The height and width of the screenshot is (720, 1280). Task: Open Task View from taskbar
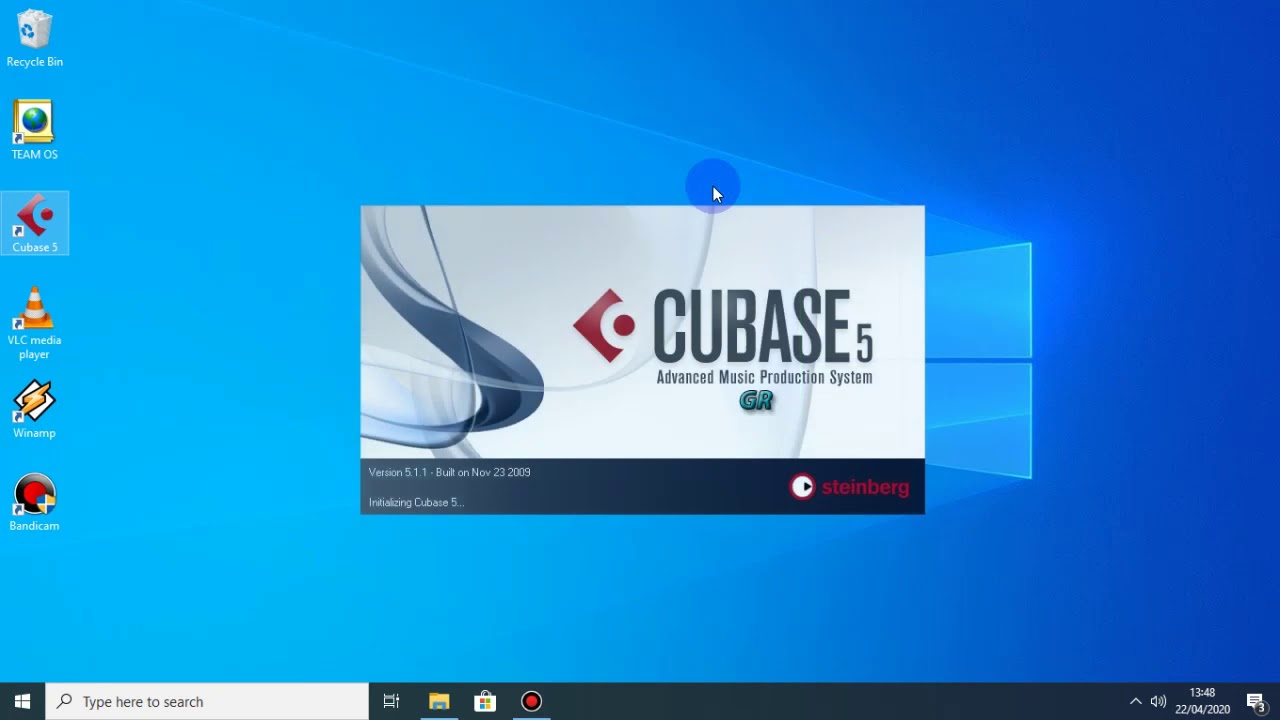(391, 701)
